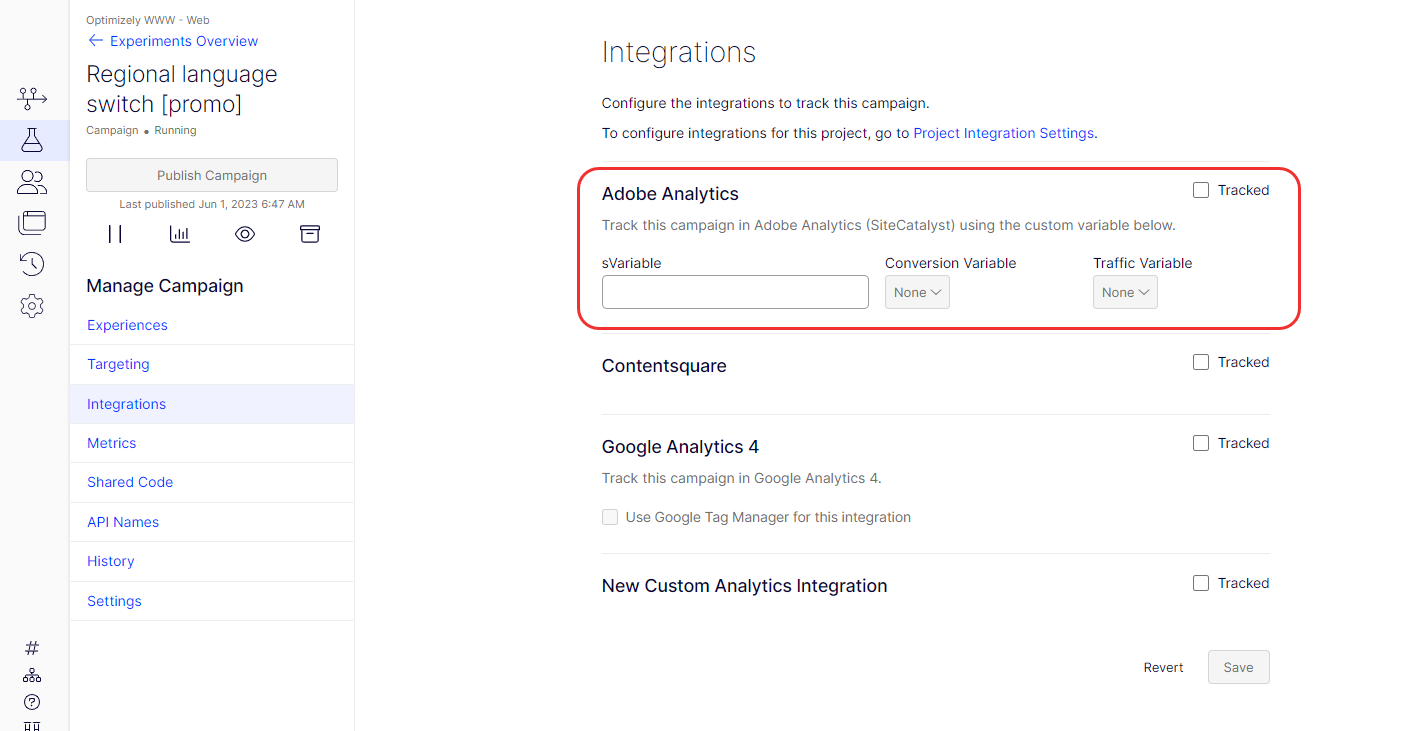Open the Settings gear icon in rail

click(32, 306)
